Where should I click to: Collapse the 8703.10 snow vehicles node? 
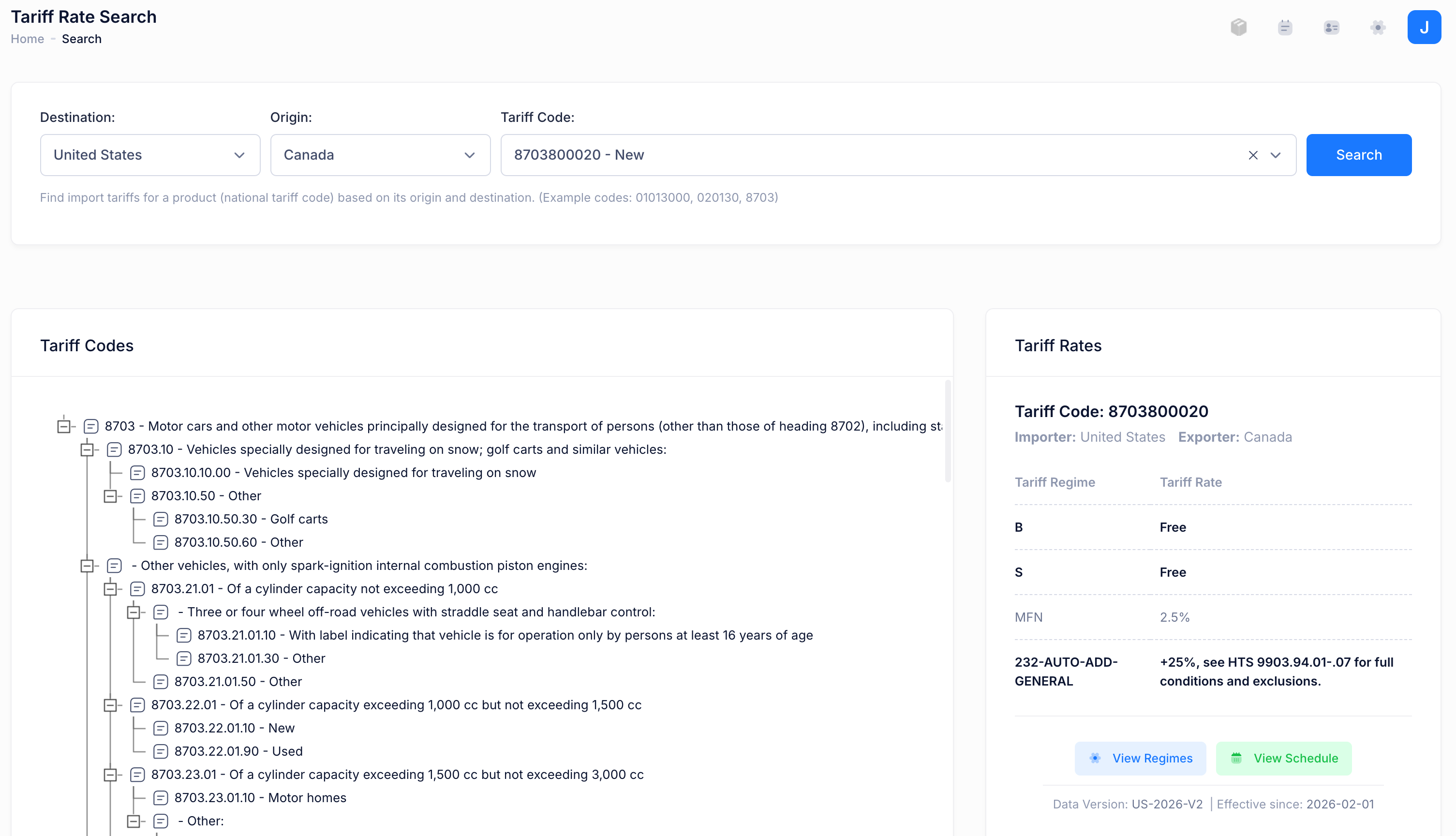87,449
